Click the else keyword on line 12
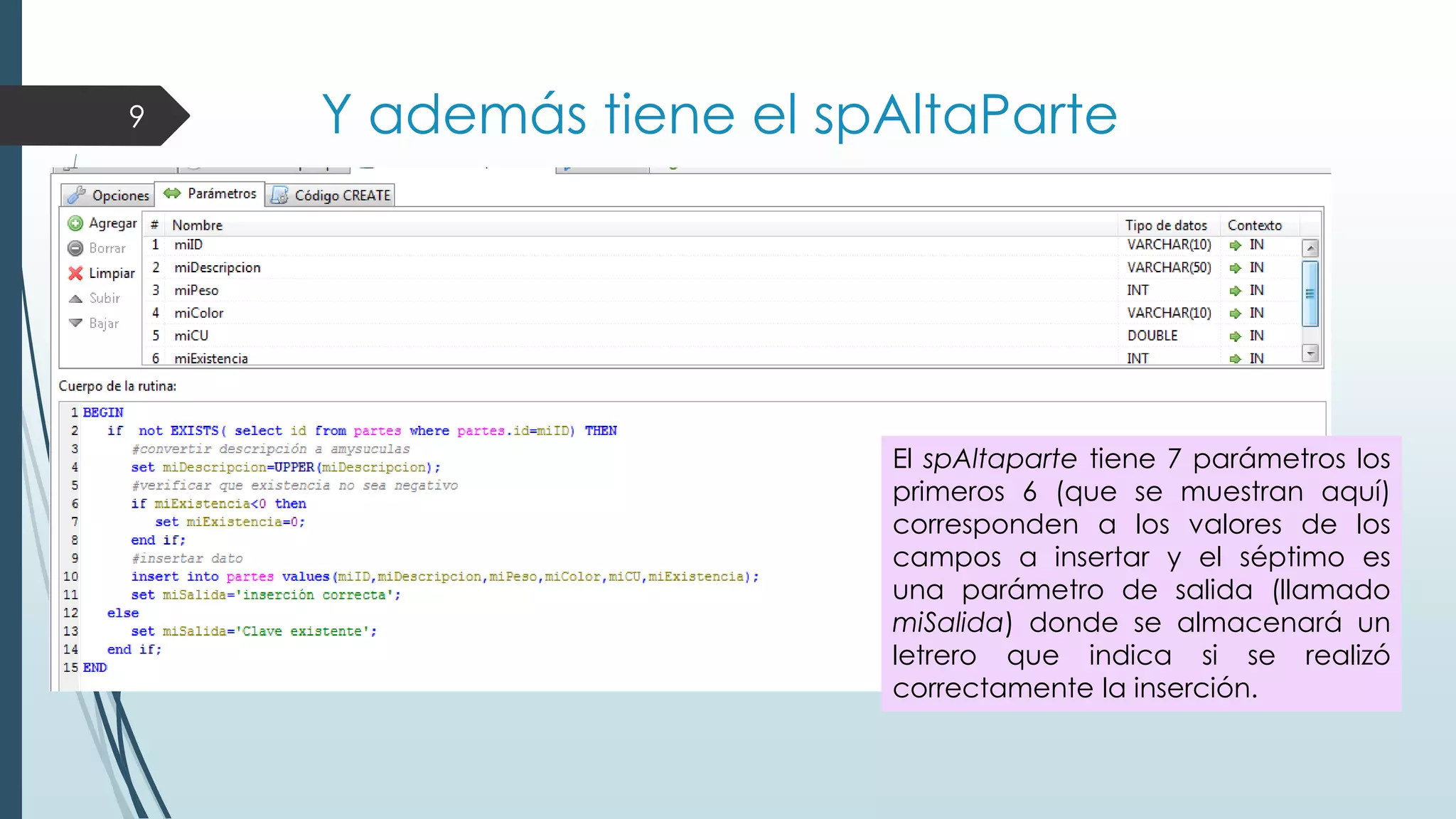Image resolution: width=1456 pixels, height=819 pixels. point(123,613)
